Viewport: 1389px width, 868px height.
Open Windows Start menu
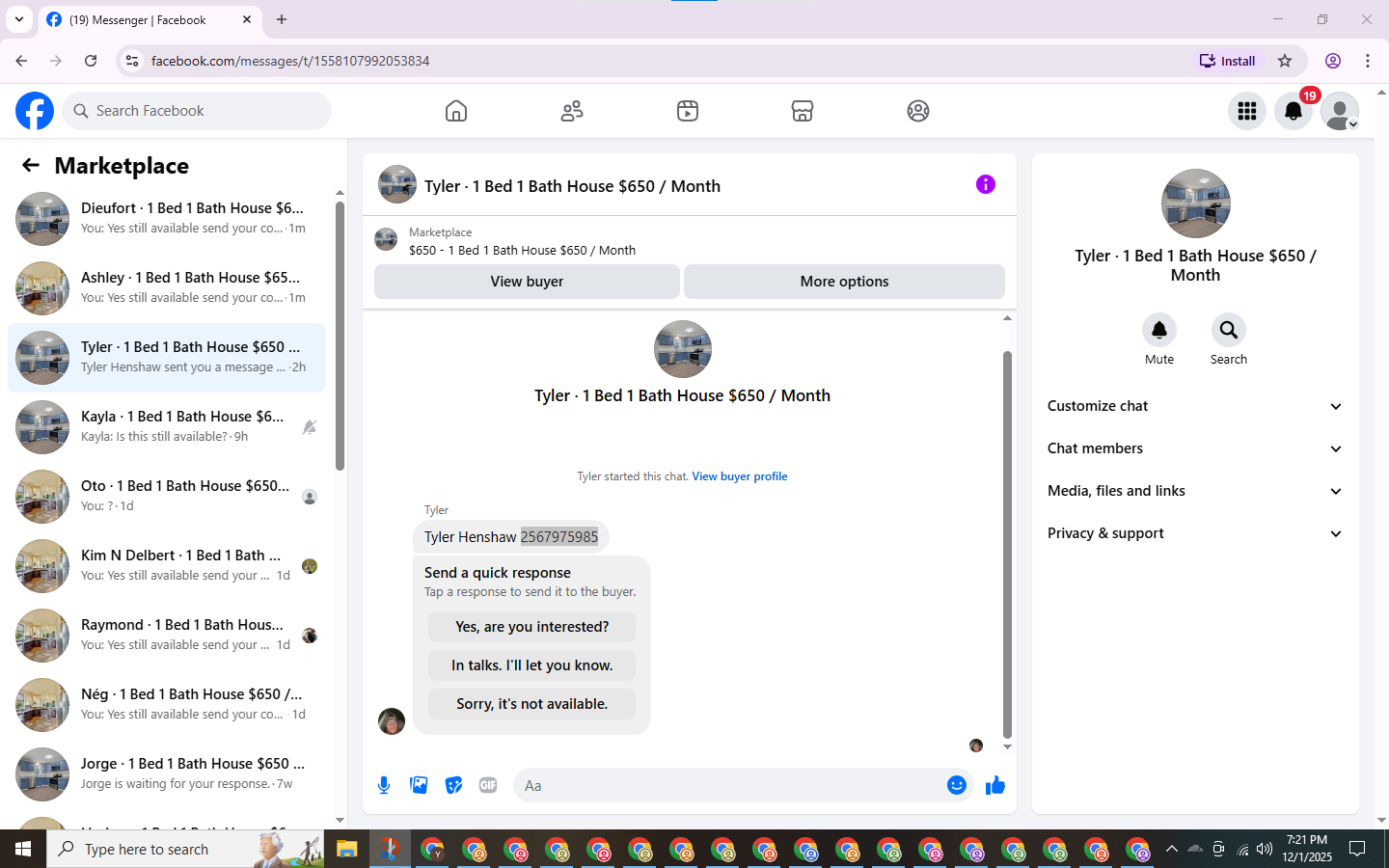pos(23,849)
